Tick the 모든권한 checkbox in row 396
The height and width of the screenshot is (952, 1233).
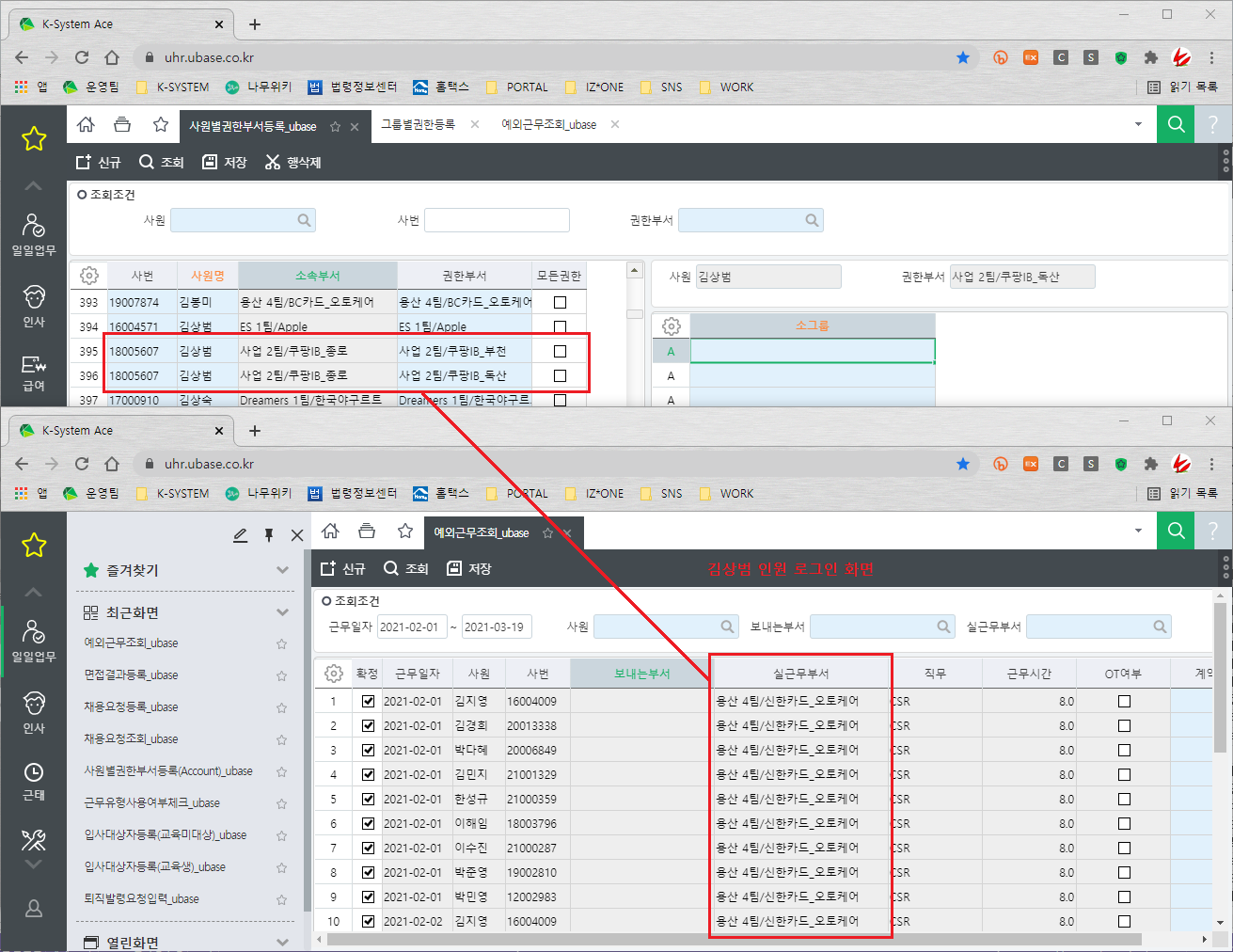(x=561, y=375)
